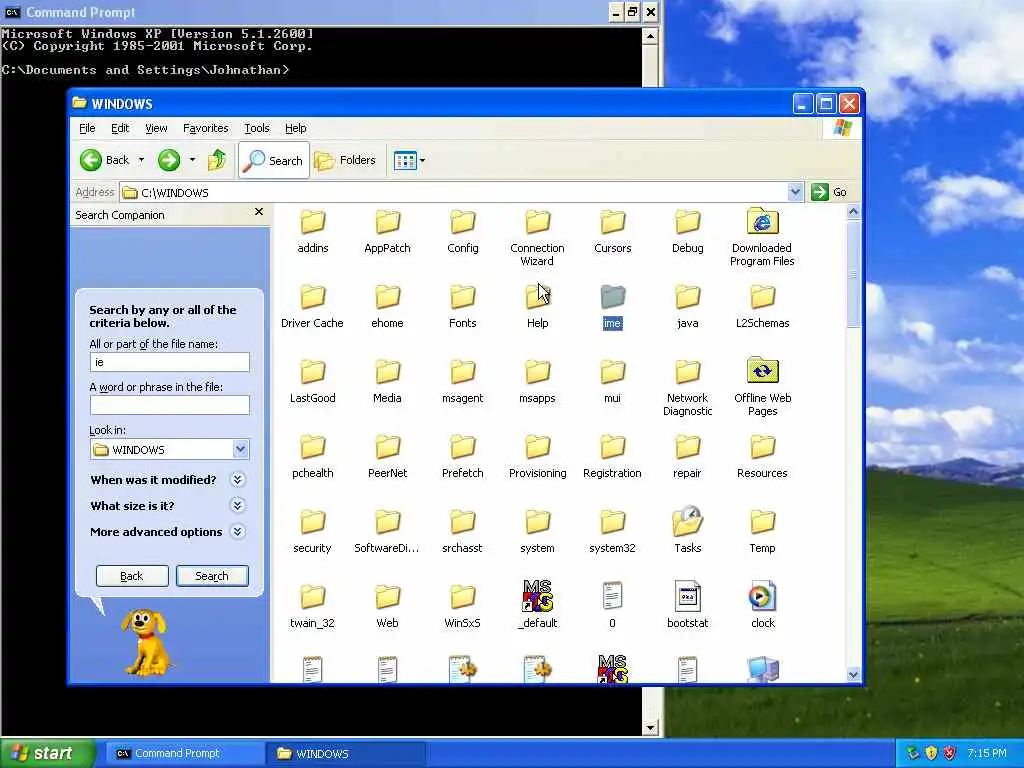Viewport: 1024px width, 768px height.
Task: Expand What size is it options
Action: point(238,505)
